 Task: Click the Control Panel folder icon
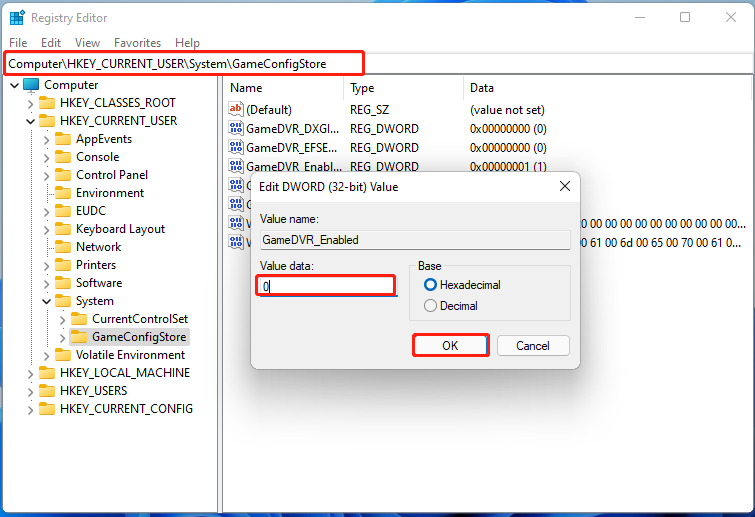[x=63, y=175]
